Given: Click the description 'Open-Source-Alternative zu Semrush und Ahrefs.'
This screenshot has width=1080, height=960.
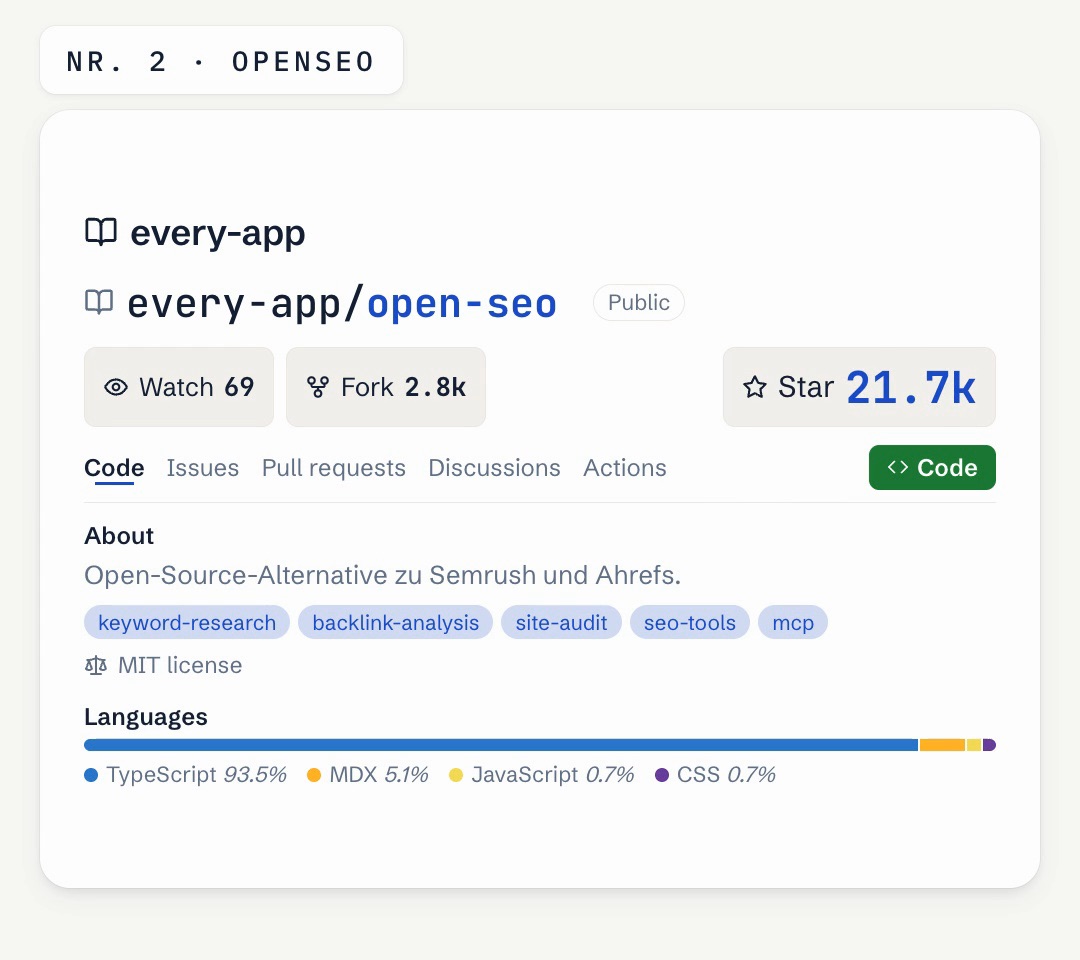Looking at the screenshot, I should pos(382,575).
